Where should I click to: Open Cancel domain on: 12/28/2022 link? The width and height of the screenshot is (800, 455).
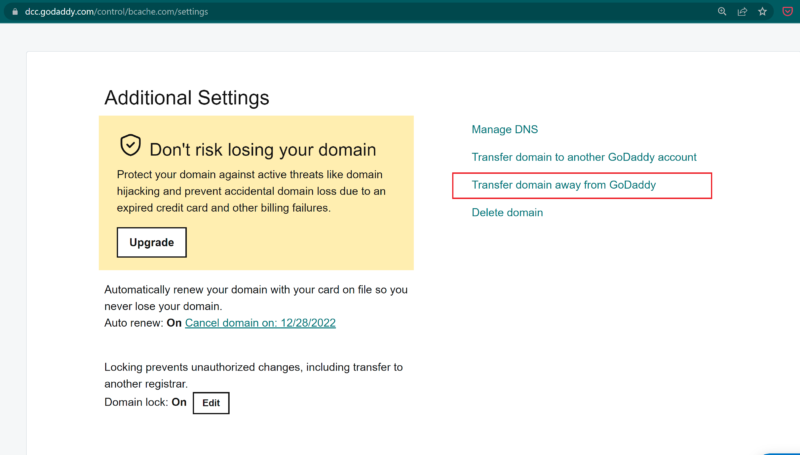tap(260, 323)
